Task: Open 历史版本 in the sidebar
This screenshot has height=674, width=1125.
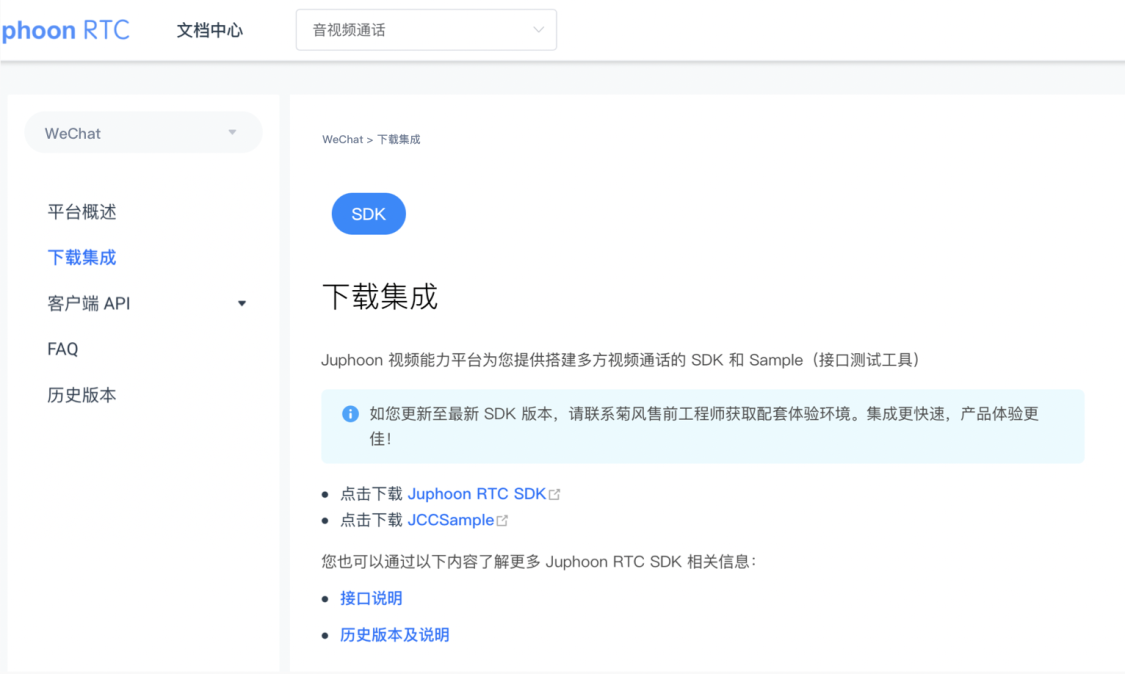Action: [x=82, y=395]
